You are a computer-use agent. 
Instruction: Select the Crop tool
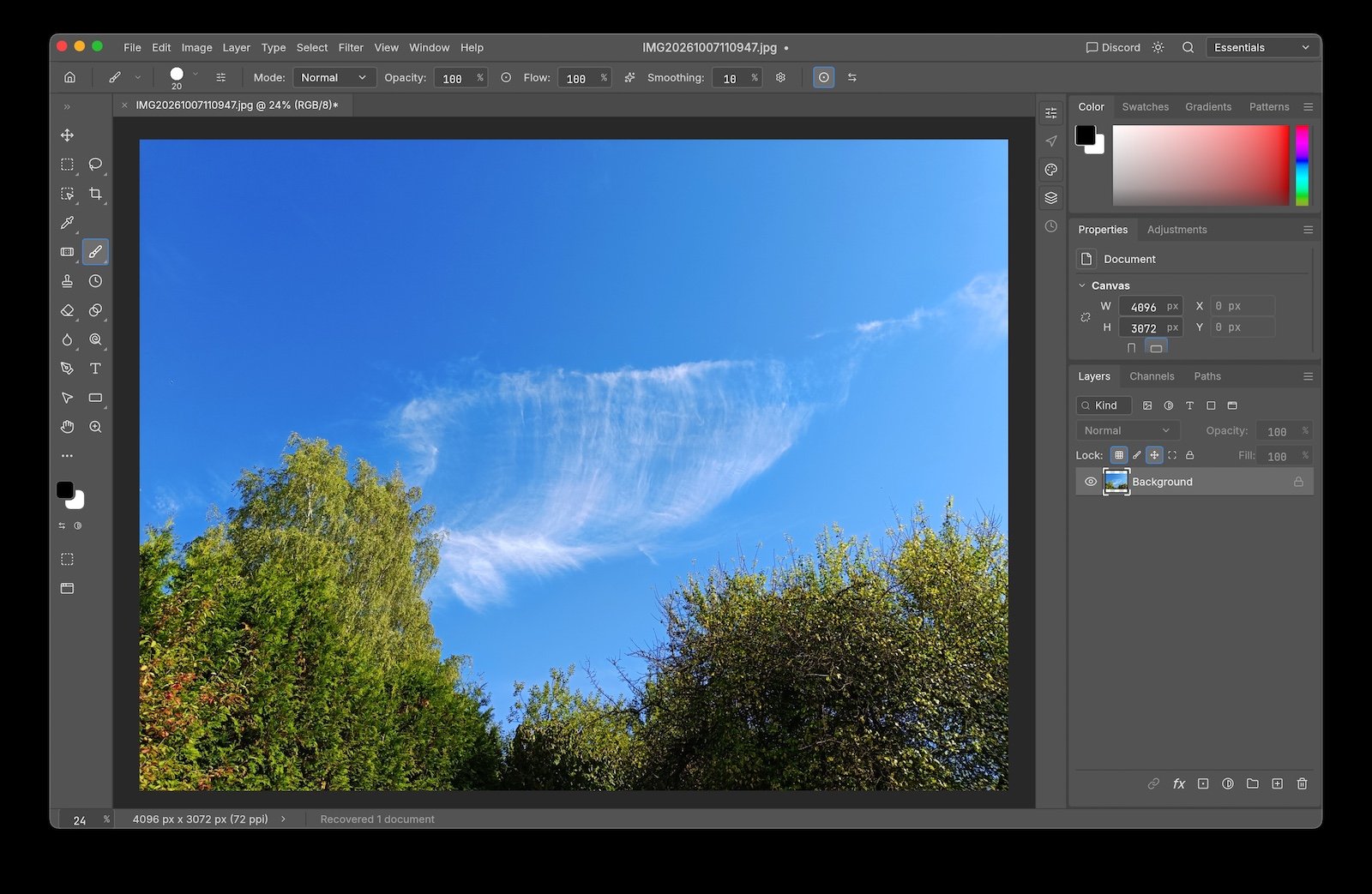tap(95, 194)
